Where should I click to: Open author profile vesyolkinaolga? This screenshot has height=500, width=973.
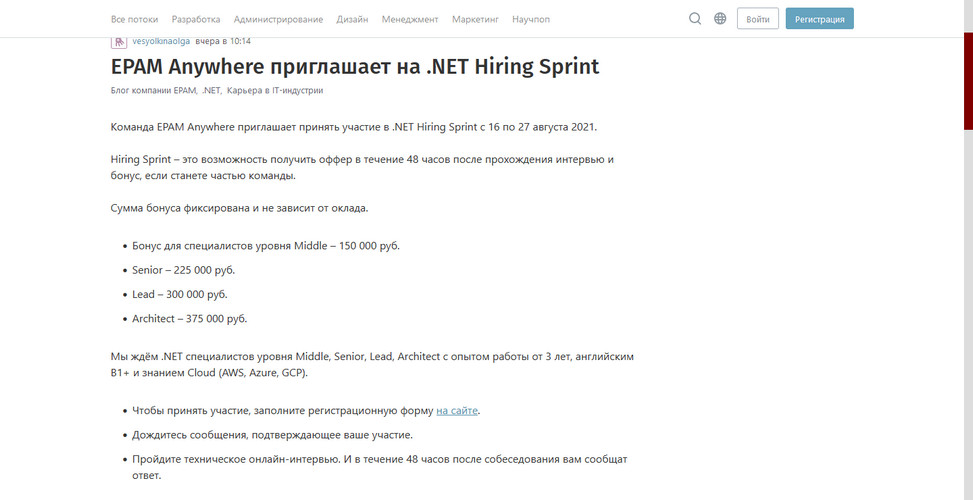[x=161, y=42]
